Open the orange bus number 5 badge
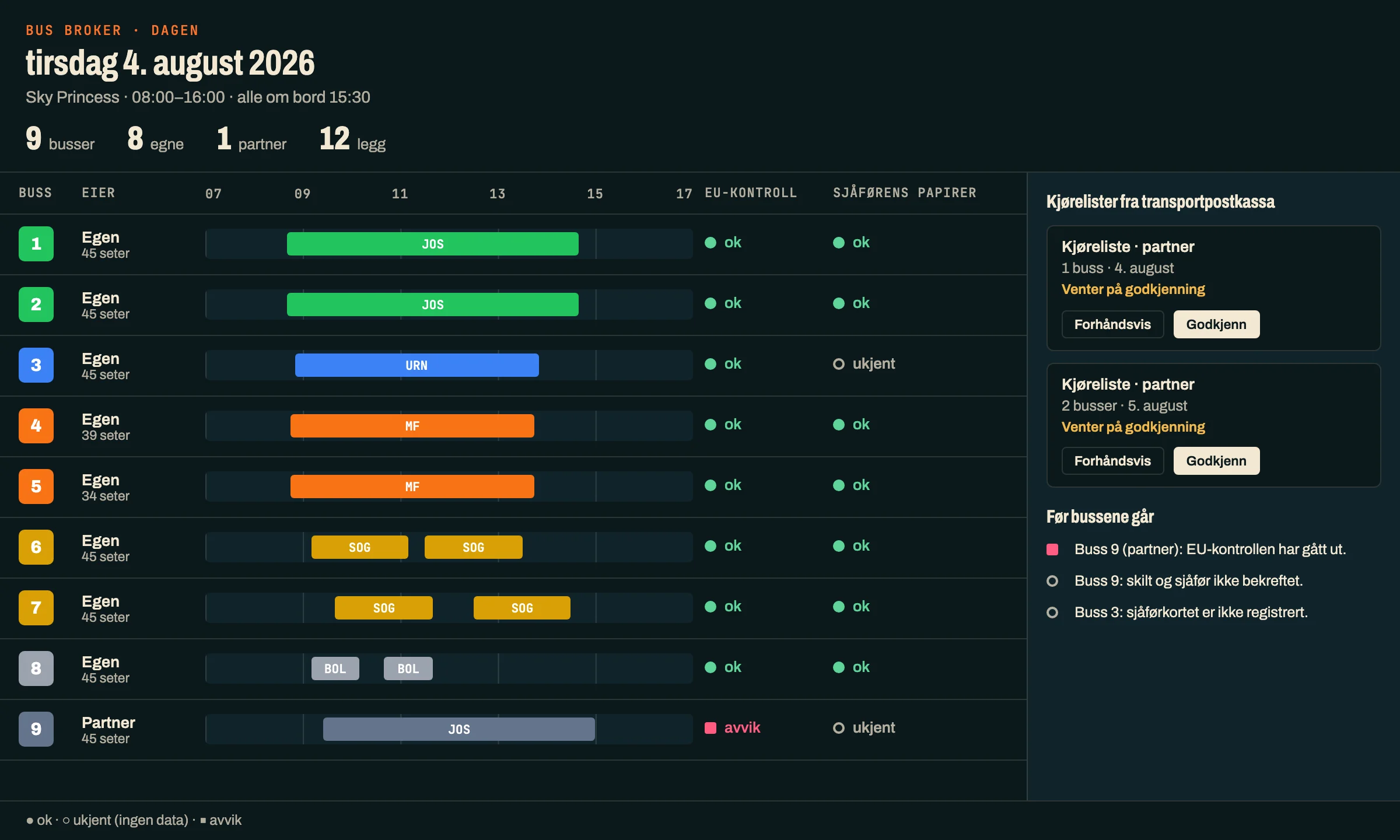This screenshot has width=1400, height=840. coord(36,487)
